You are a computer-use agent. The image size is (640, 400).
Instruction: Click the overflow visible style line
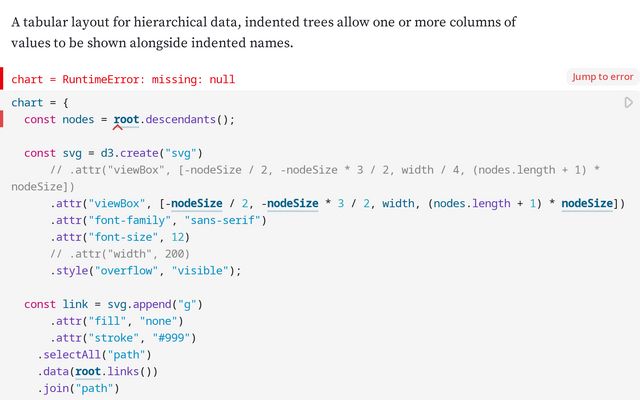coord(146,271)
